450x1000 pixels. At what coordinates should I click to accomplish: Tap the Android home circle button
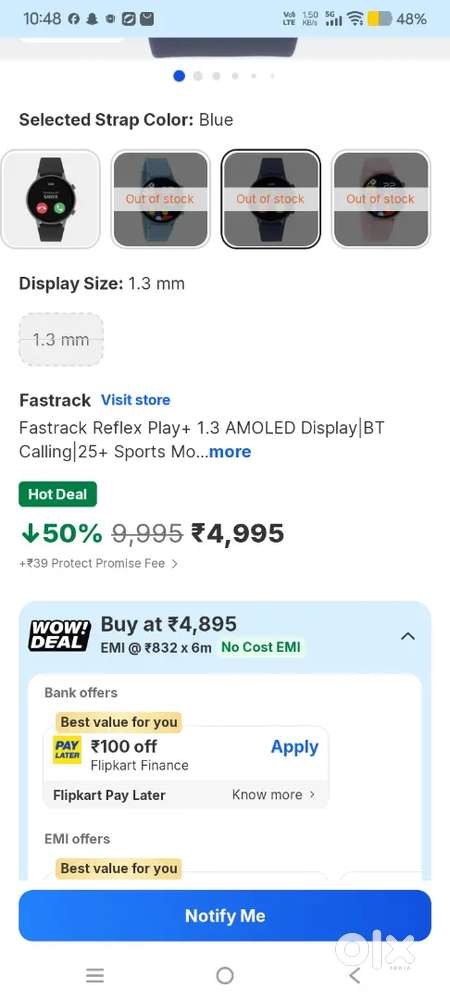pos(224,975)
